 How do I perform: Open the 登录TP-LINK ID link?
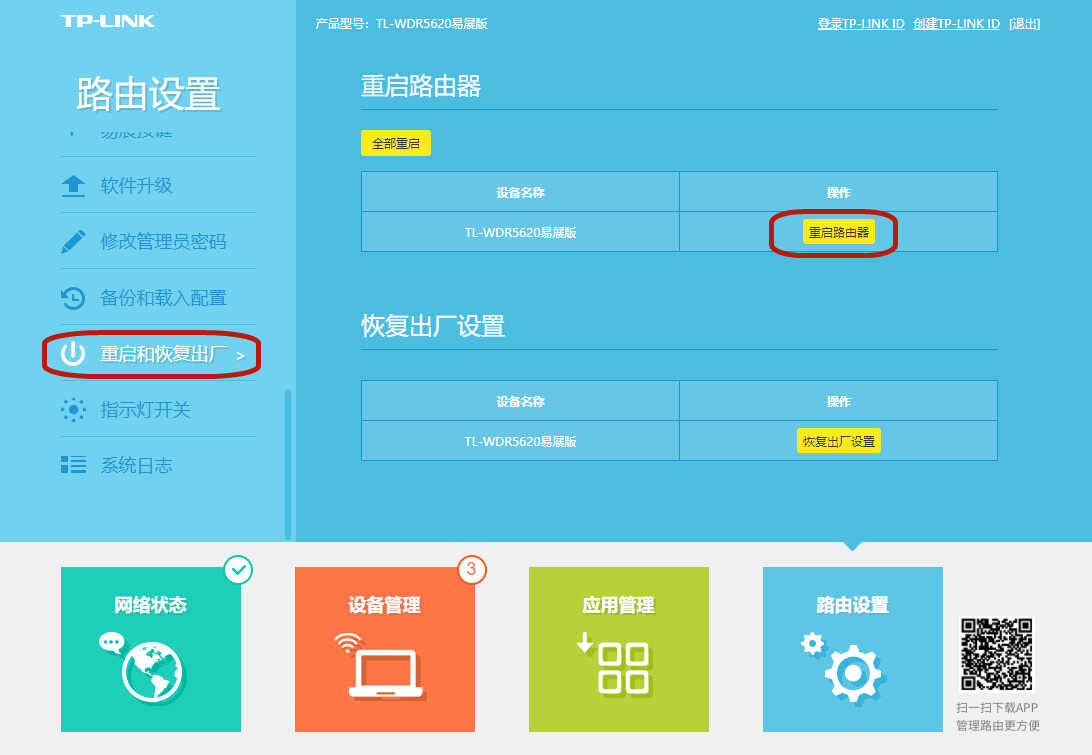860,24
